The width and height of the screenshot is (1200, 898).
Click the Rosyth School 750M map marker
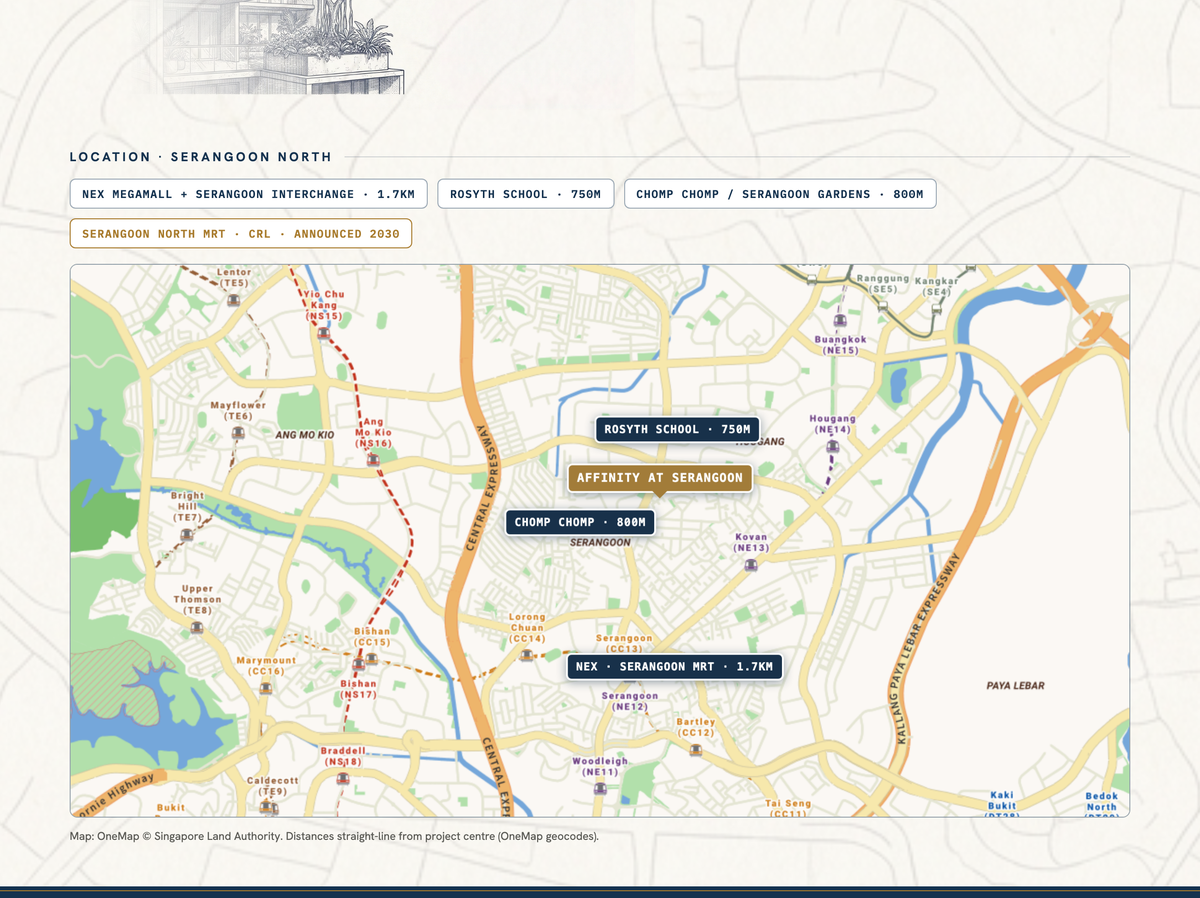click(678, 429)
